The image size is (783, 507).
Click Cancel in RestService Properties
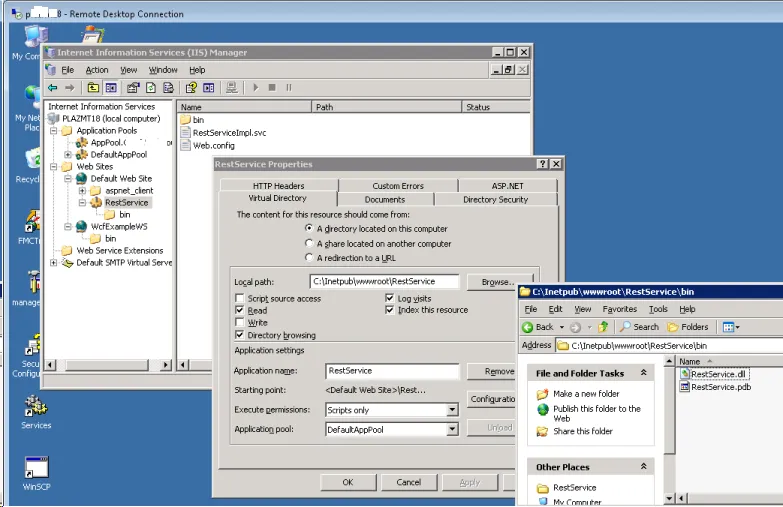[408, 483]
